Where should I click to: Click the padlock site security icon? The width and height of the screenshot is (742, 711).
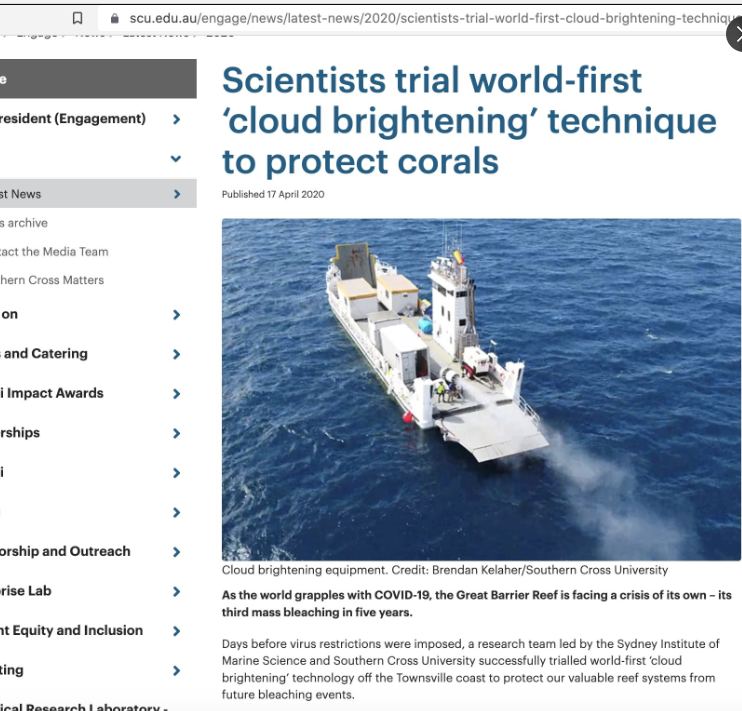114,18
